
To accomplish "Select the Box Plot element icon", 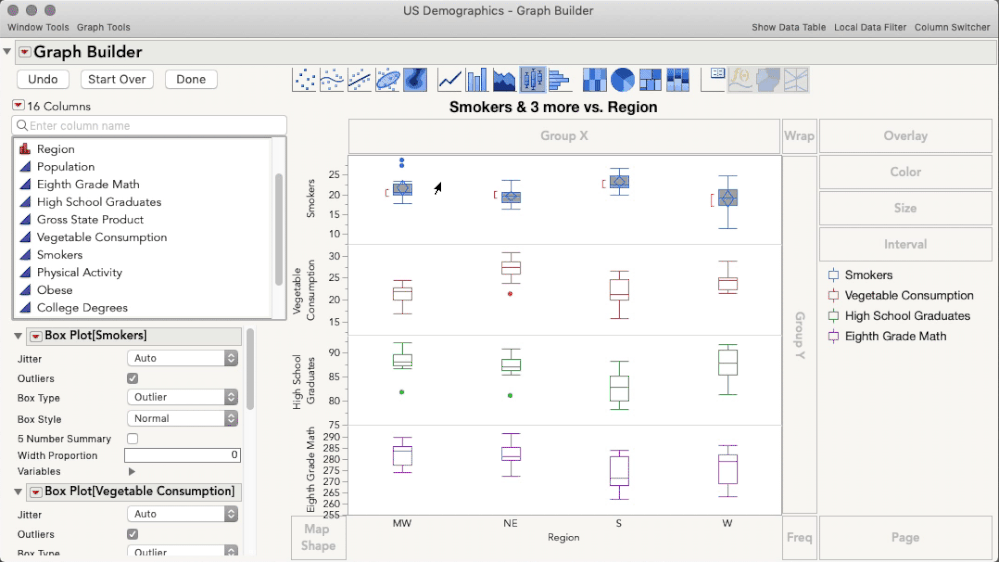I will tap(532, 80).
